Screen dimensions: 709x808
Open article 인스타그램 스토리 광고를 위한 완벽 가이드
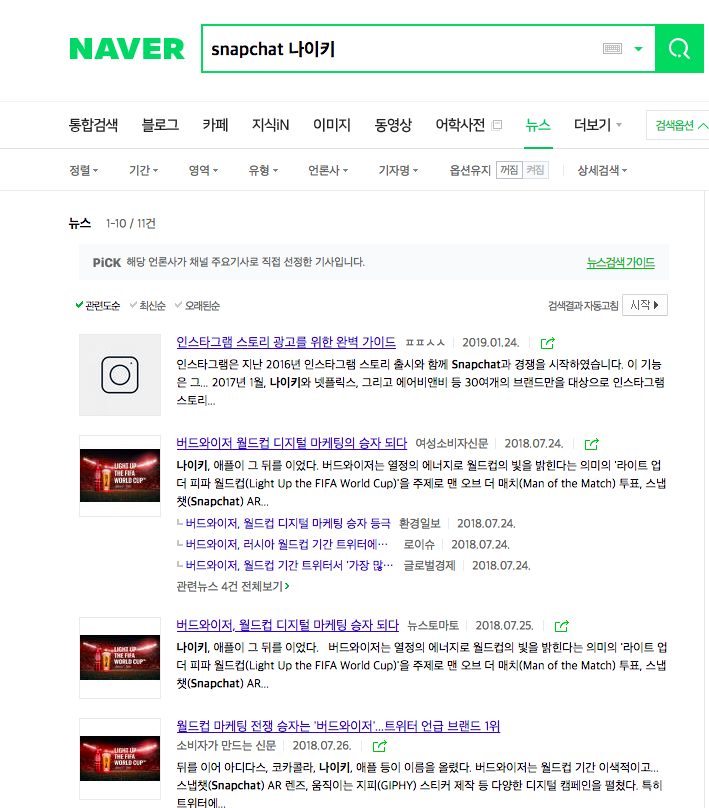pos(286,342)
